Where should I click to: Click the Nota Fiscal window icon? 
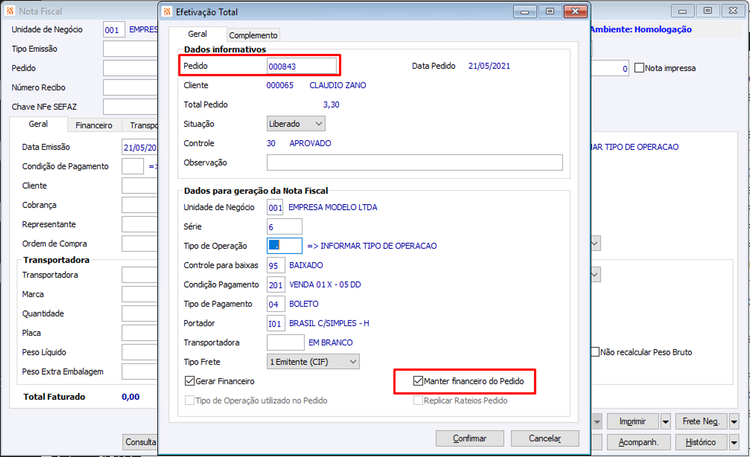click(x=10, y=11)
